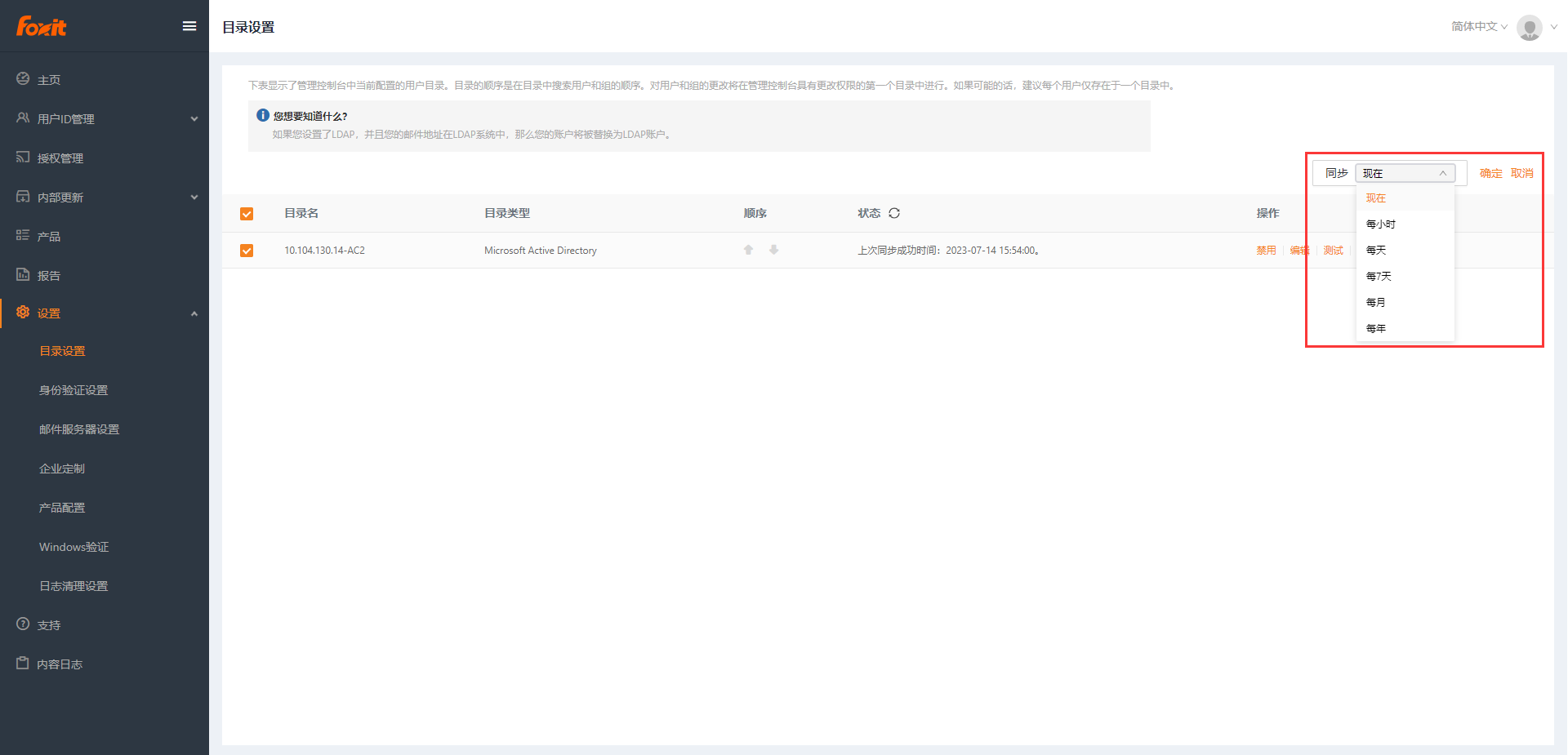Select 每天 option in sync dropdown
This screenshot has width=1568, height=755.
click(x=1405, y=250)
